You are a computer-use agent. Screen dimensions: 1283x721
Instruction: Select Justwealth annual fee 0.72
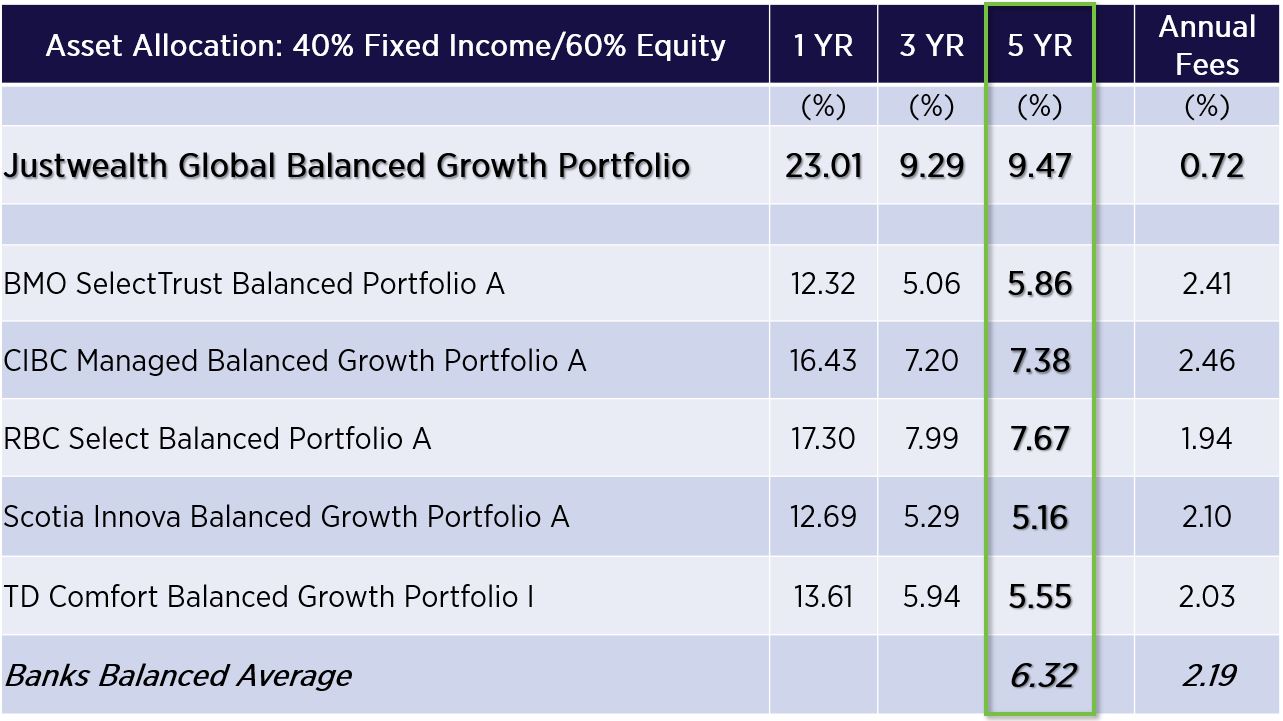tap(1212, 166)
